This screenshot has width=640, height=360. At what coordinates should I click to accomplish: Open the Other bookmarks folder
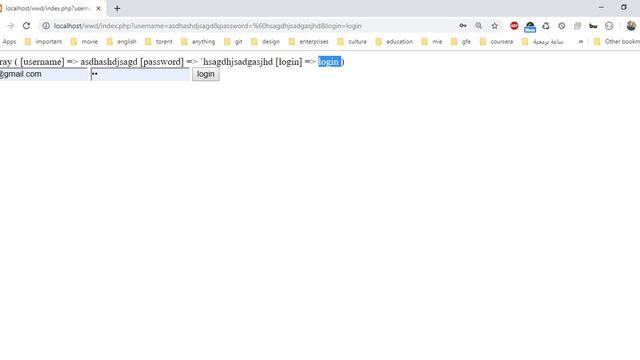617,42
